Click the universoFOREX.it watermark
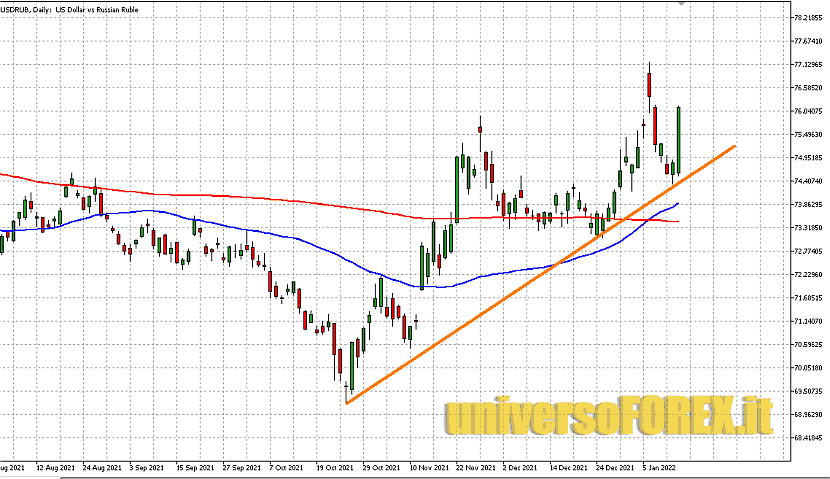Screen dimensions: 830x479 tap(609, 415)
